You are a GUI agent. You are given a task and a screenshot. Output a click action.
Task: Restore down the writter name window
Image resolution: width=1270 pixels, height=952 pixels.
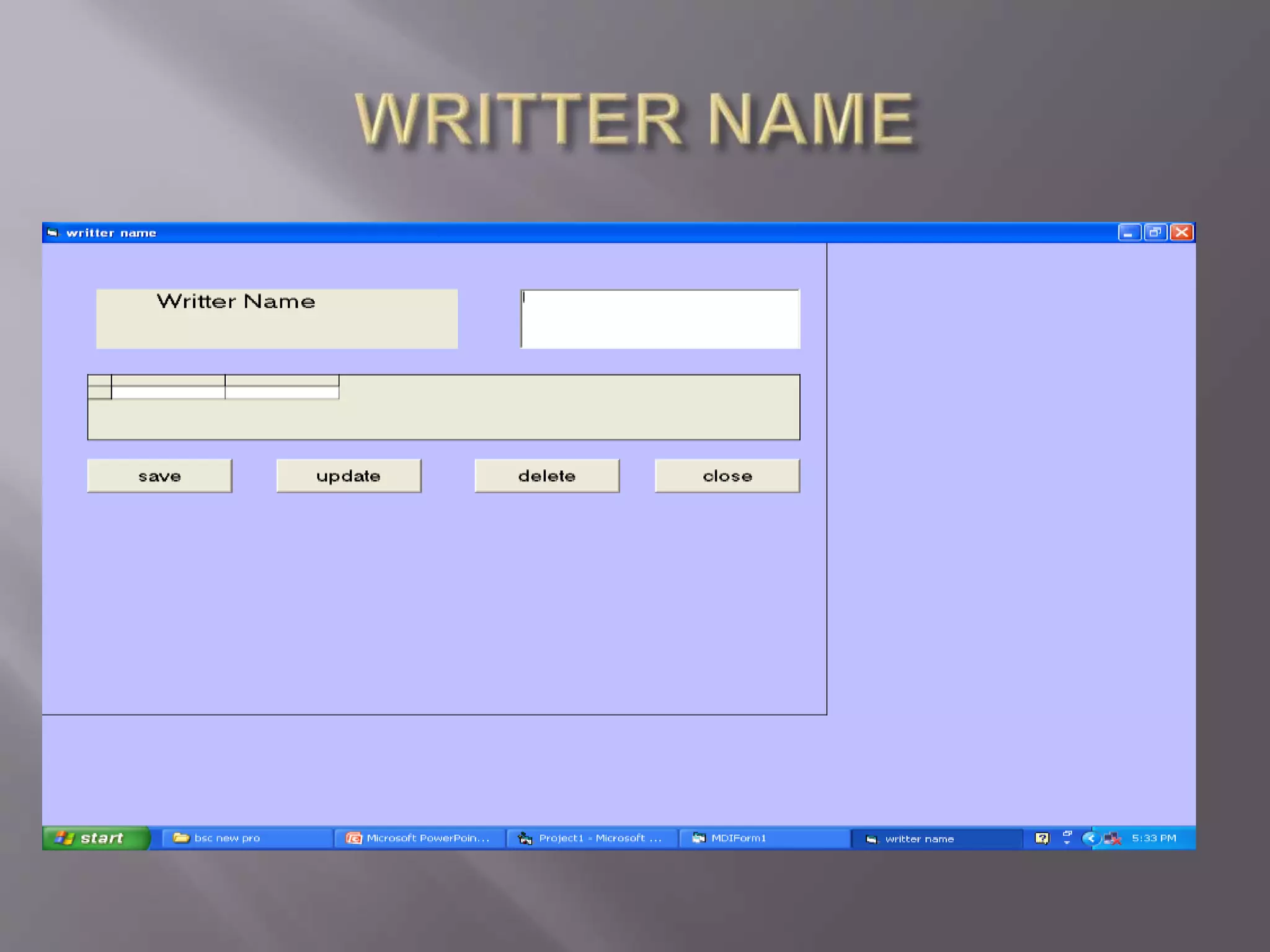click(x=1155, y=232)
